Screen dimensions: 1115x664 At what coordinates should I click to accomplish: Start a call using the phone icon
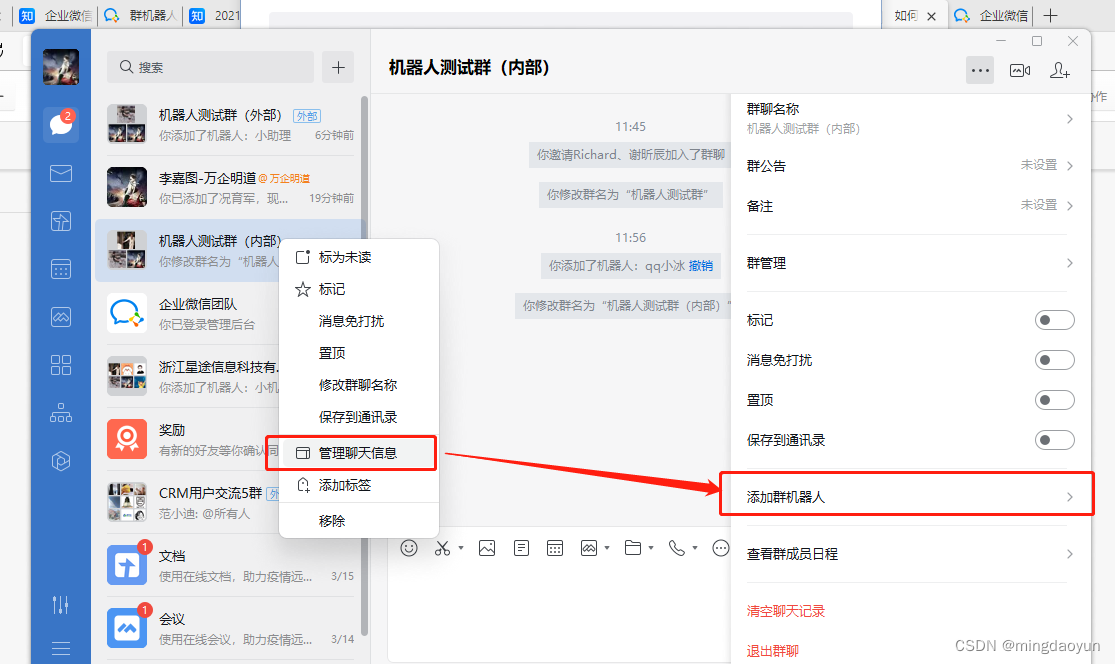(x=676, y=548)
